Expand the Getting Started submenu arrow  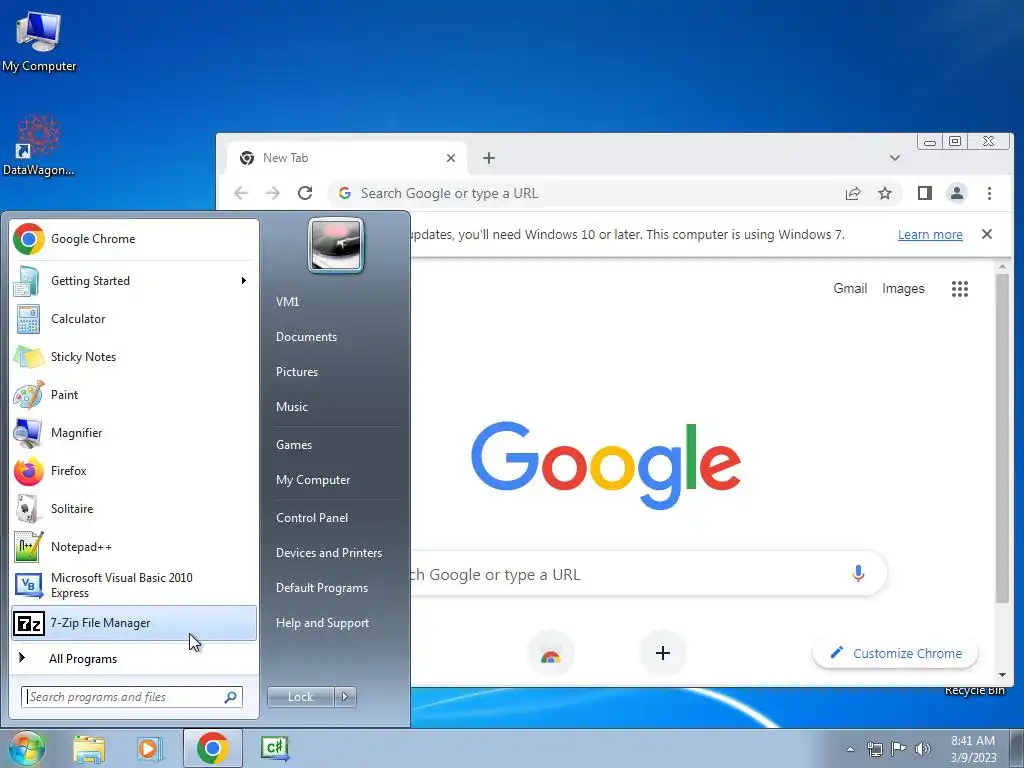[244, 281]
